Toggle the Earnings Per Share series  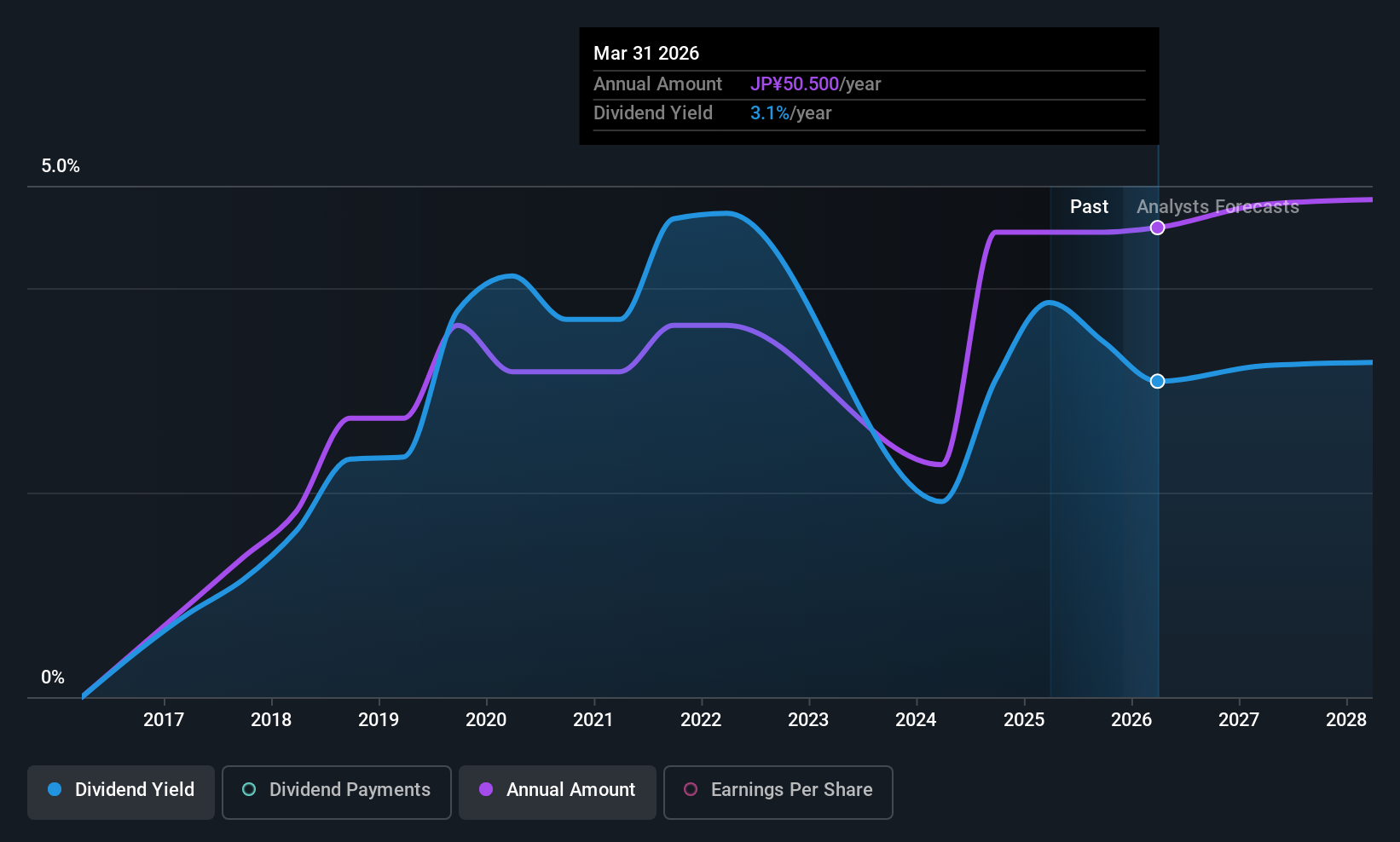tap(778, 793)
